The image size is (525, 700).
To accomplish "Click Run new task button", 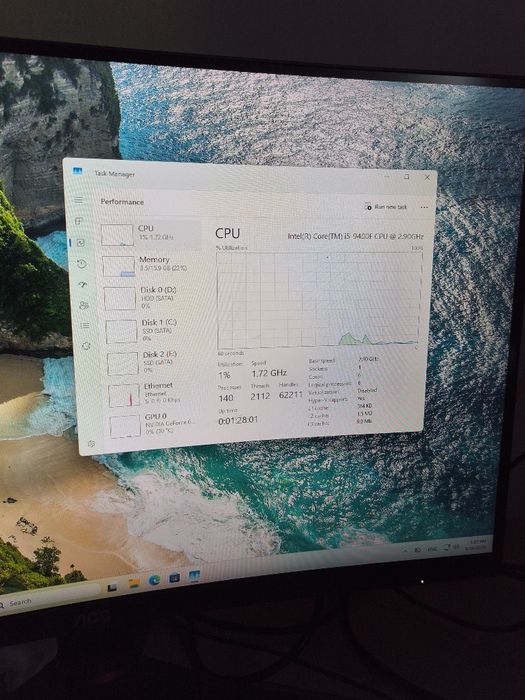I will coord(386,207).
